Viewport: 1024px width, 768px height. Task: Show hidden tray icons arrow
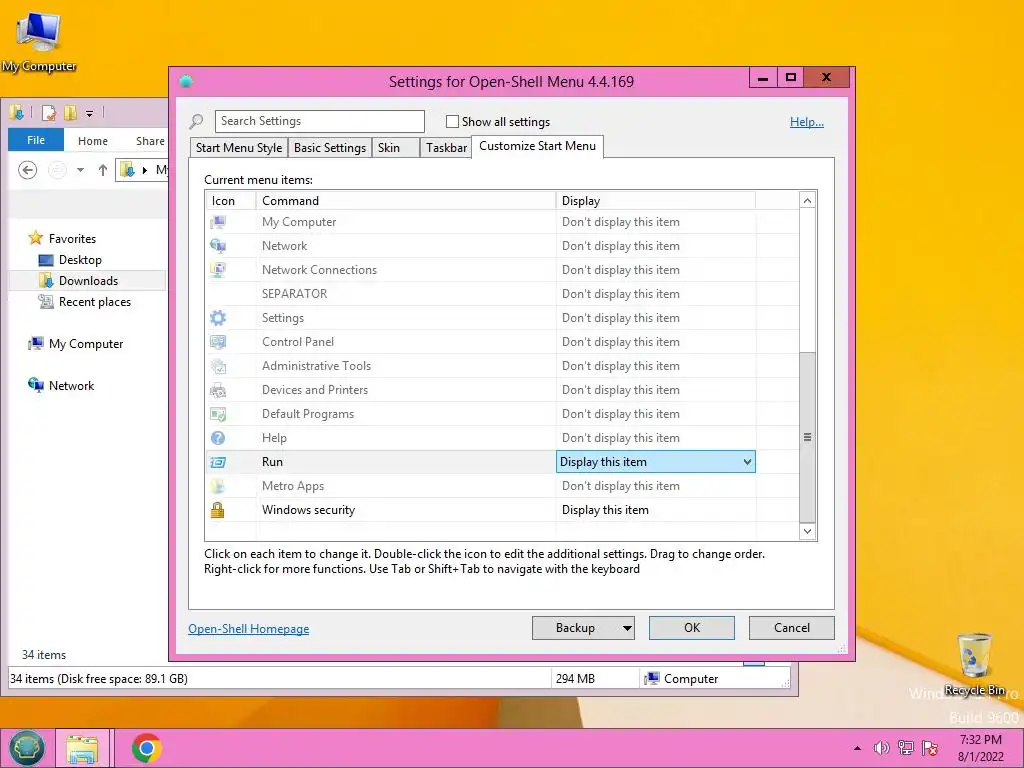[x=857, y=748]
